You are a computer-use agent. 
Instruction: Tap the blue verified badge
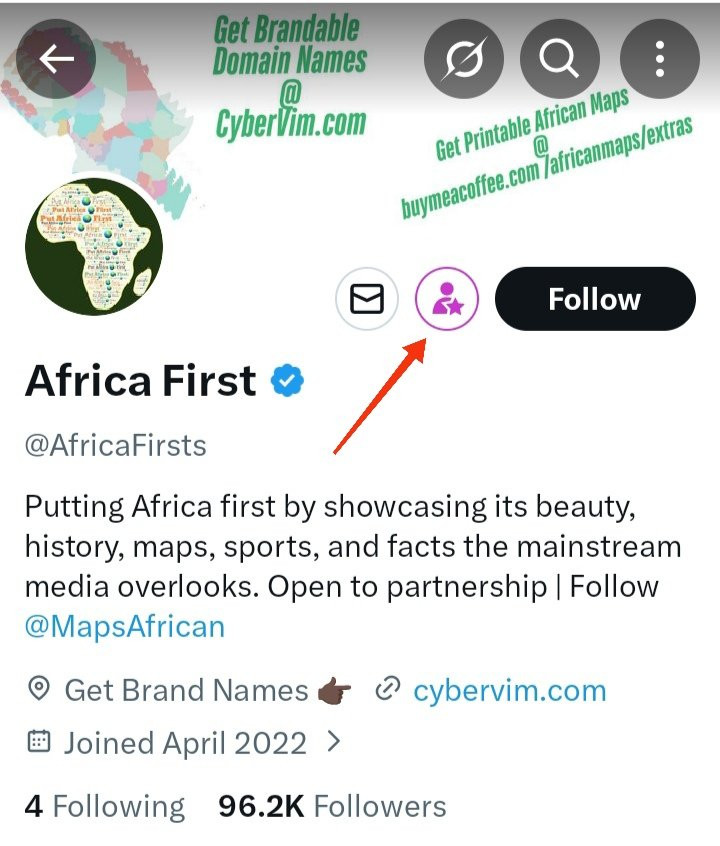289,381
